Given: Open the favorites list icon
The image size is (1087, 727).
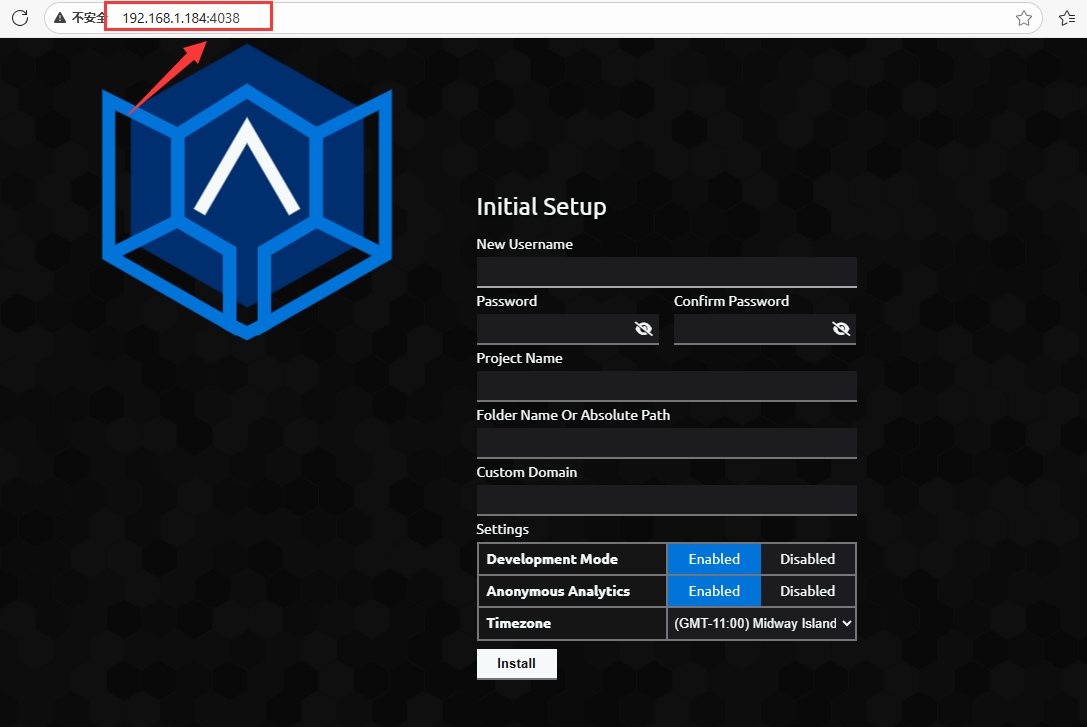Looking at the screenshot, I should pyautogui.click(x=1068, y=18).
